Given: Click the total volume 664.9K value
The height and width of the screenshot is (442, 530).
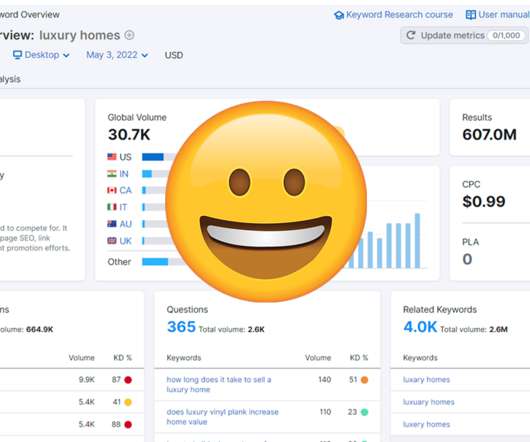Looking at the screenshot, I should 40,329.
